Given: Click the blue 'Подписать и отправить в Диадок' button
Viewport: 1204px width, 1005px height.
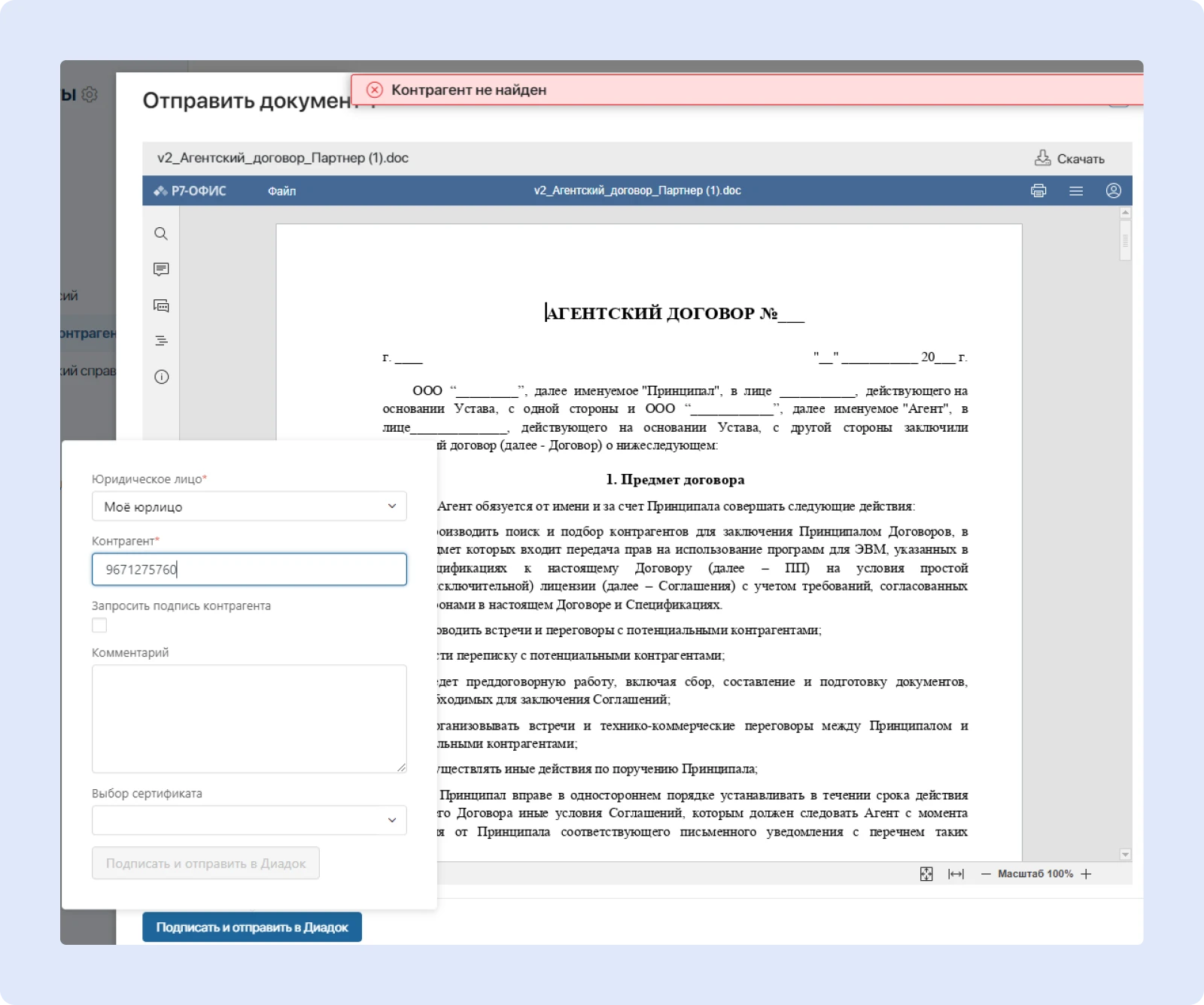Looking at the screenshot, I should [x=251, y=927].
